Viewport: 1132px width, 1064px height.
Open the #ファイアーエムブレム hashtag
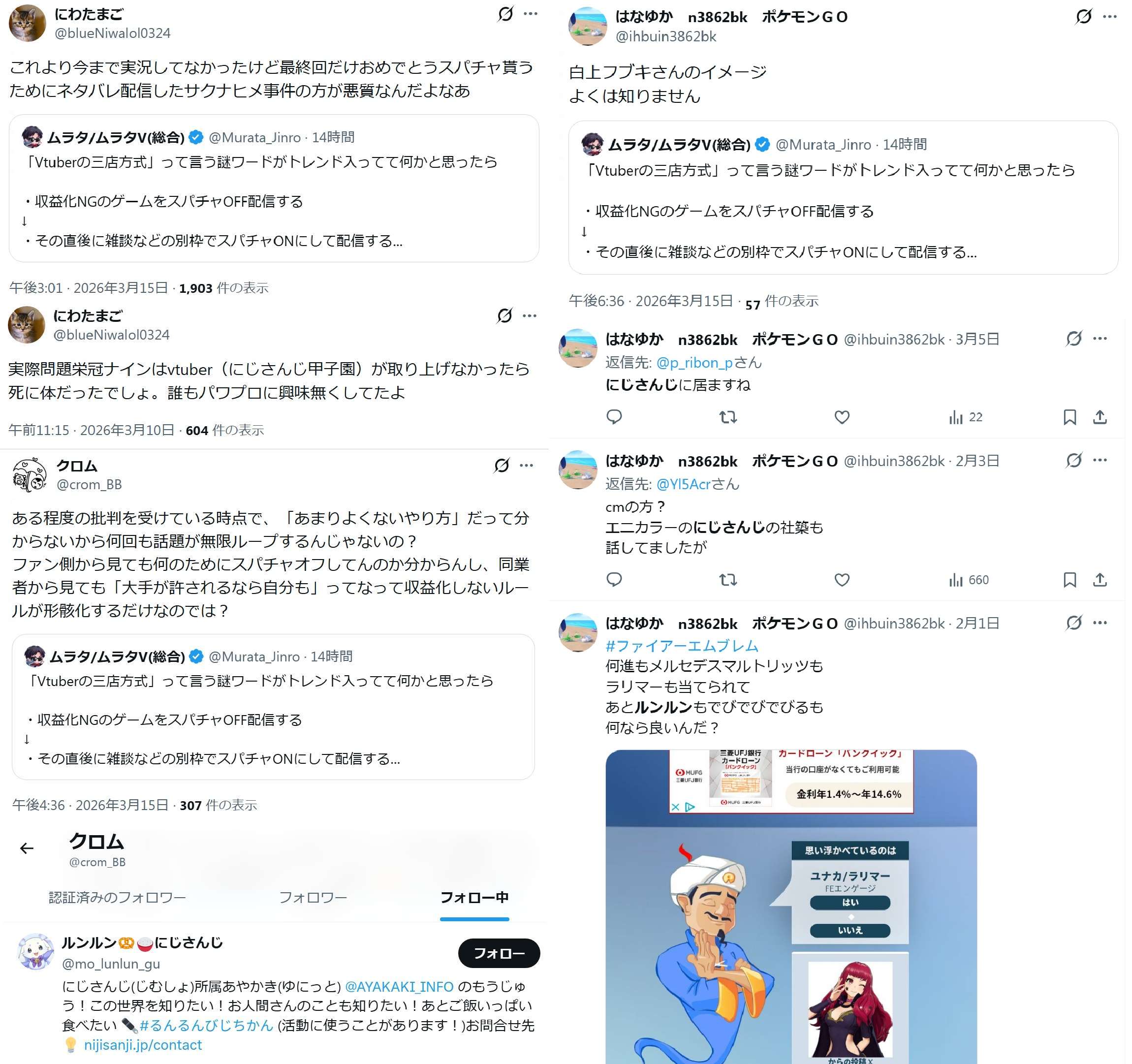[682, 646]
